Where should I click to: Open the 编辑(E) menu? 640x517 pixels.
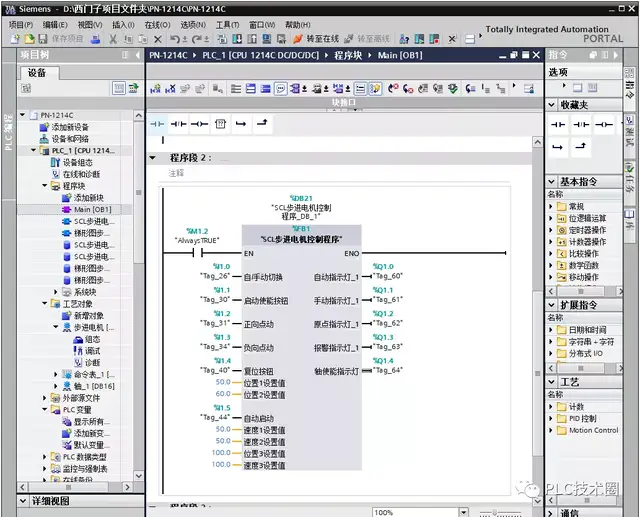(54, 25)
